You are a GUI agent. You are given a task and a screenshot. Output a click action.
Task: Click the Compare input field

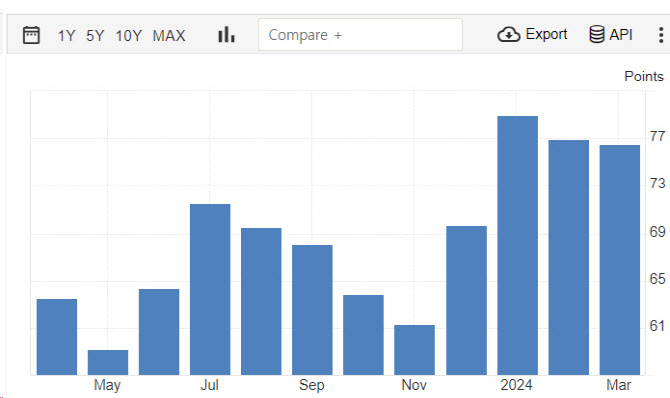360,35
